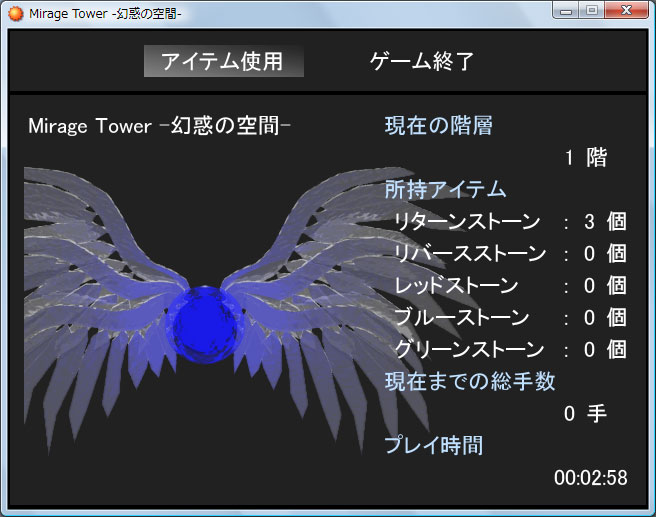656x517 pixels.
Task: Select the グリーンストーン item row
Action: 510,350
